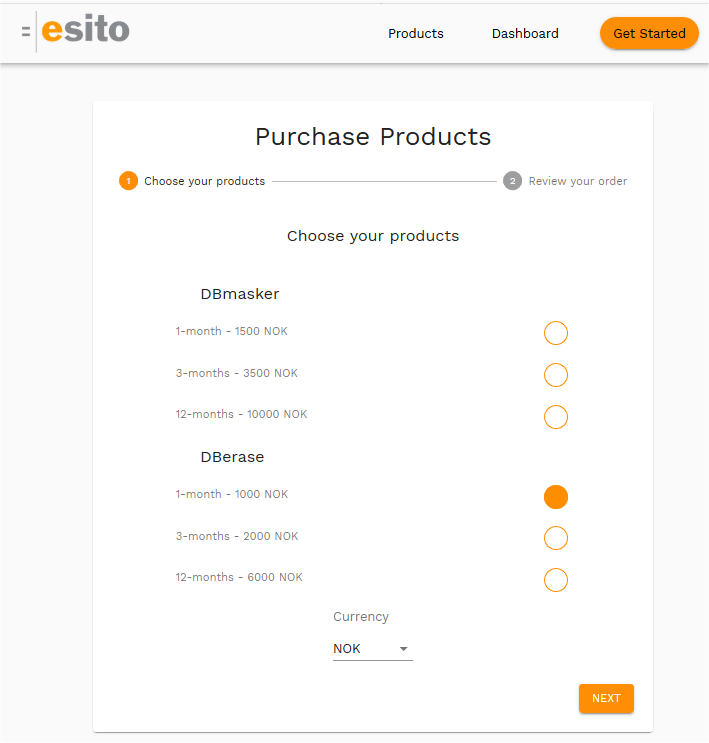Select DBmasker 3-months 3500 NOK option
709x743 pixels.
556,375
